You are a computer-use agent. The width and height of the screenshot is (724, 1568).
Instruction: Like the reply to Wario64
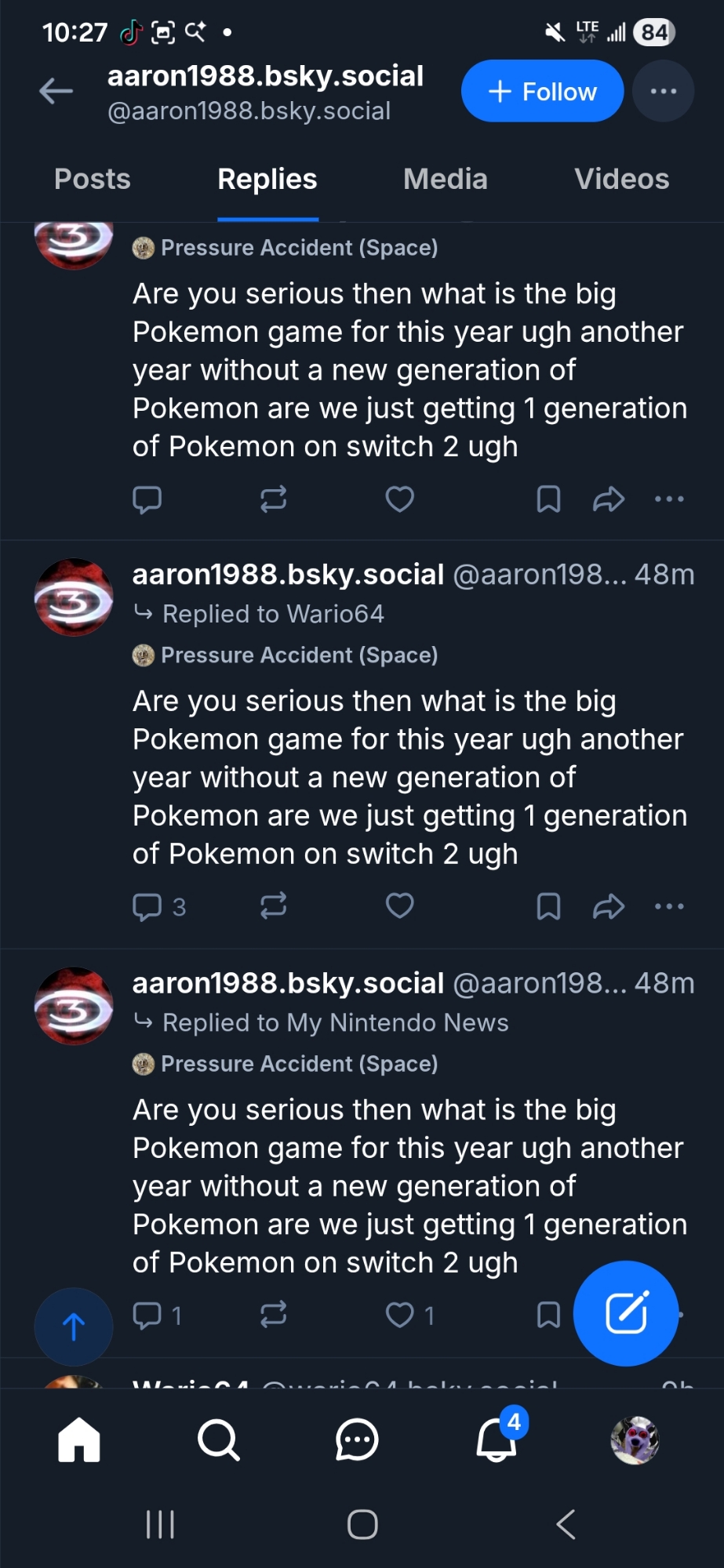coord(400,906)
